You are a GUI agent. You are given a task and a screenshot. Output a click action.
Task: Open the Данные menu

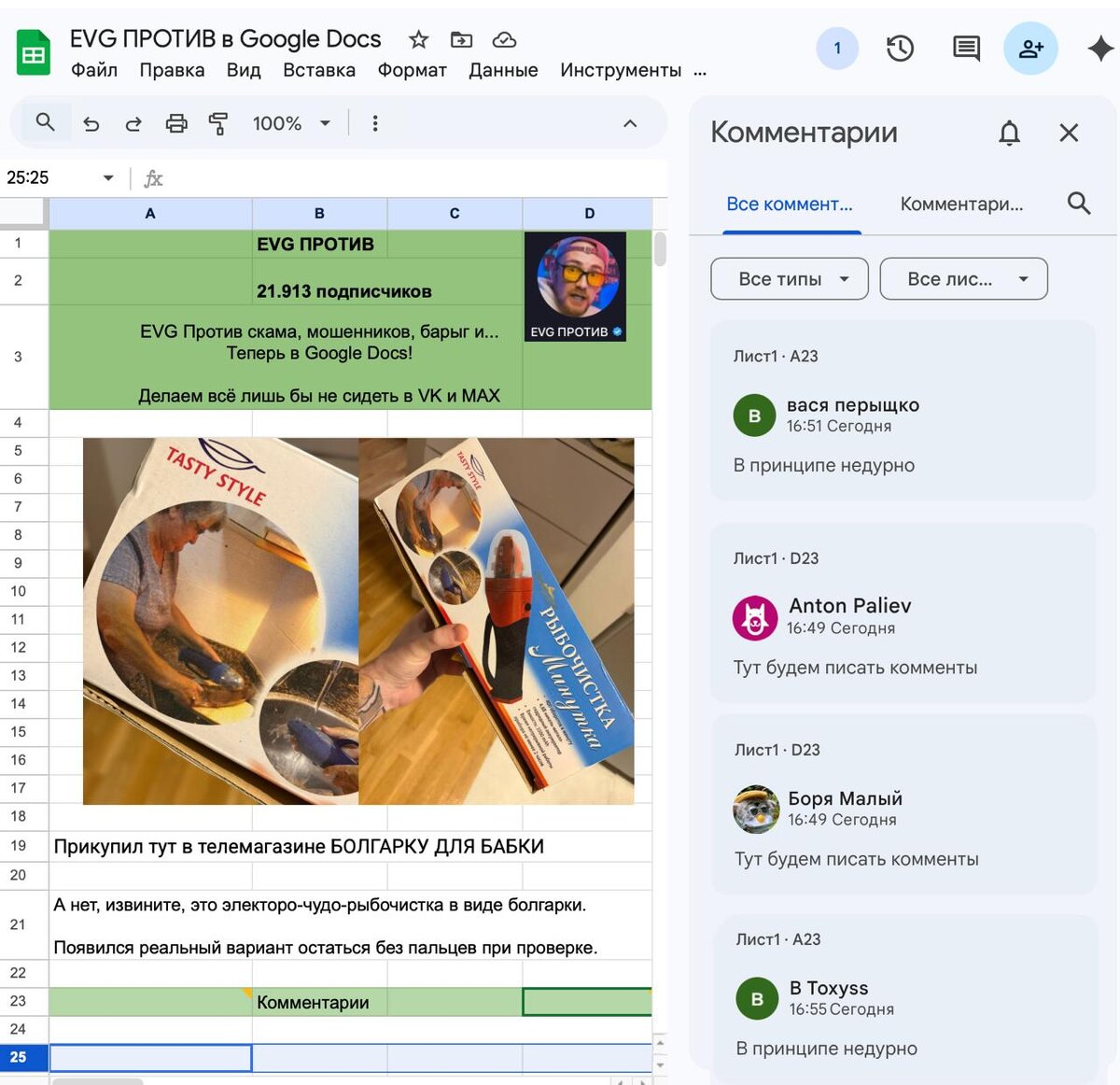[x=503, y=70]
